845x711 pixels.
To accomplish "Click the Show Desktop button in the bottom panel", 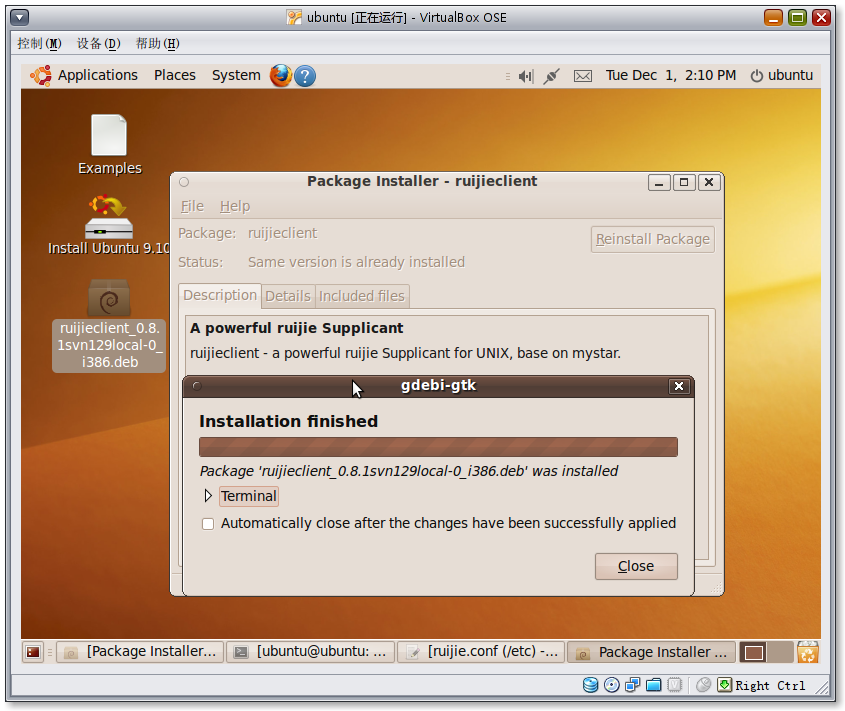I will coord(32,652).
